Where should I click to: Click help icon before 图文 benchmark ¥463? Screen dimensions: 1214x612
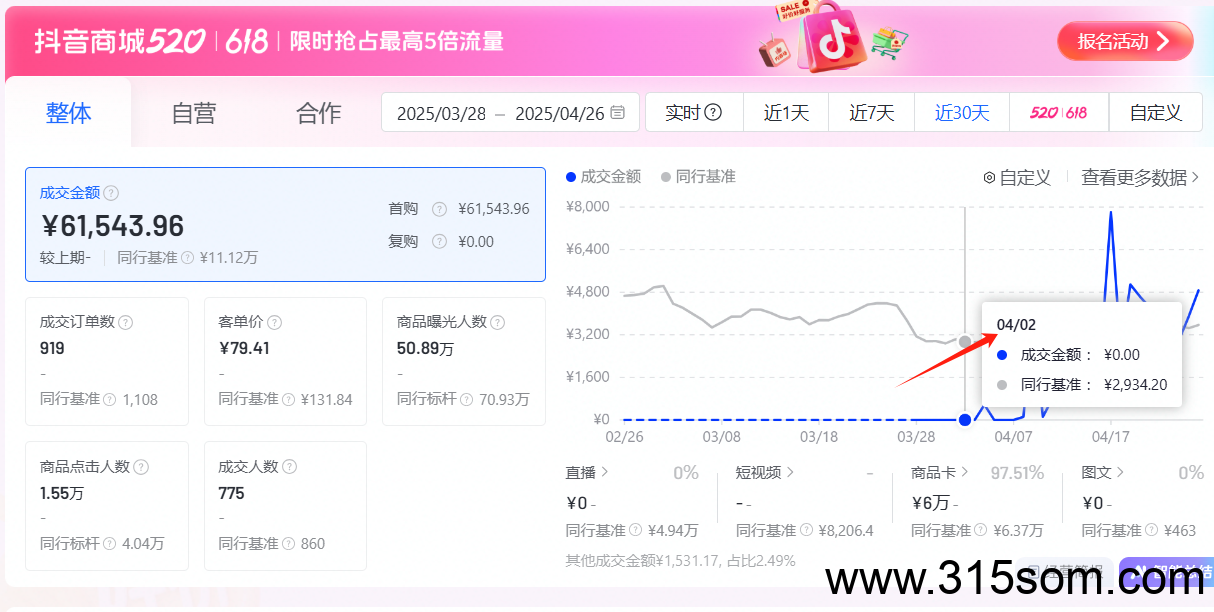tap(1151, 531)
